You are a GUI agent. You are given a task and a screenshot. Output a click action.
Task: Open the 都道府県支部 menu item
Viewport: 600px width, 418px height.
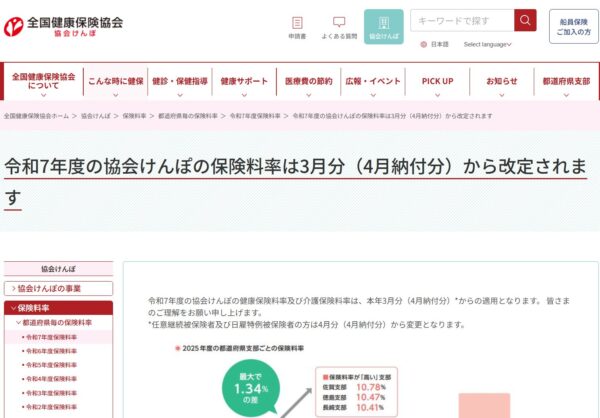(x=566, y=81)
